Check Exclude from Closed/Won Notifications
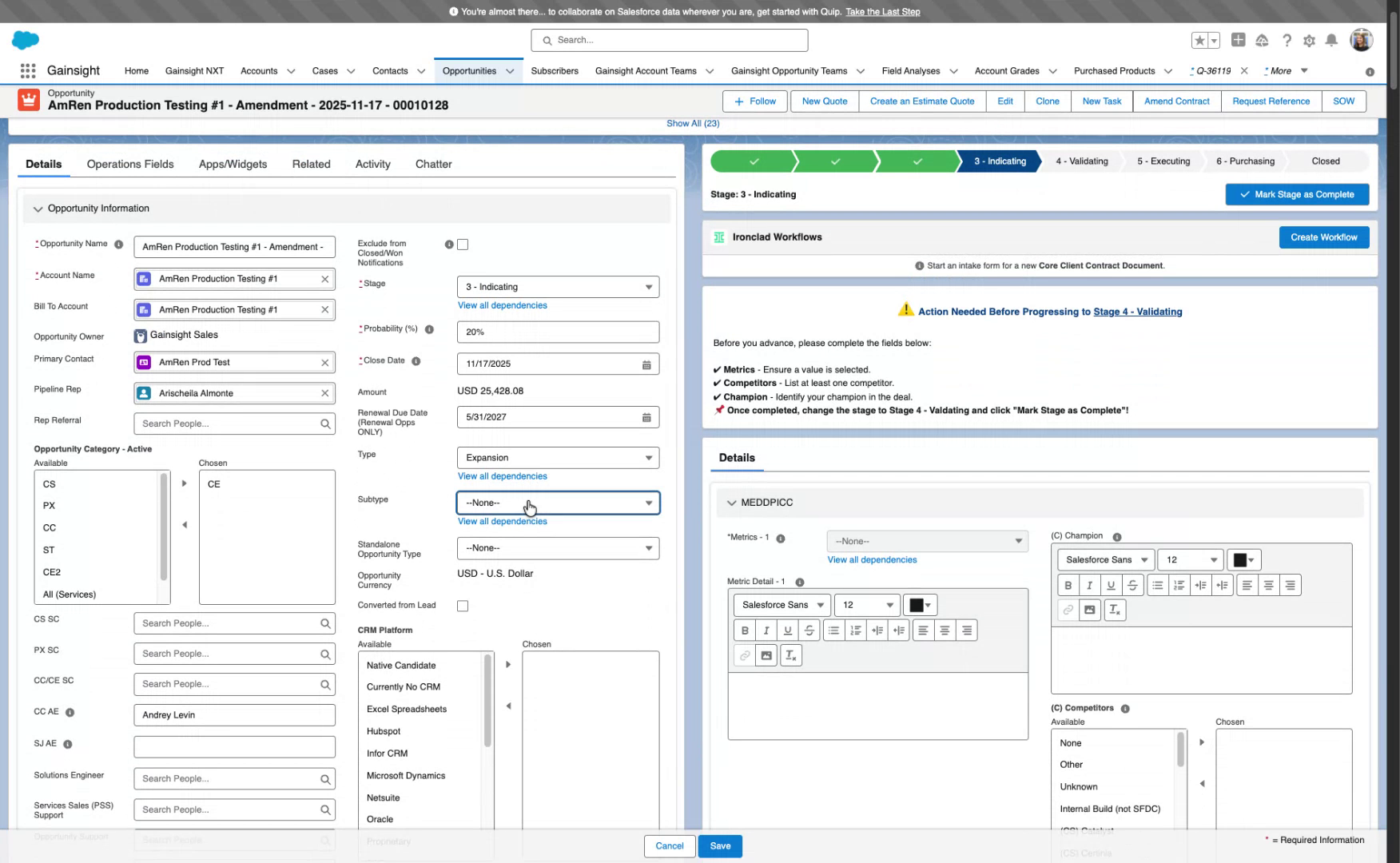The width and height of the screenshot is (1400, 863). (x=463, y=245)
